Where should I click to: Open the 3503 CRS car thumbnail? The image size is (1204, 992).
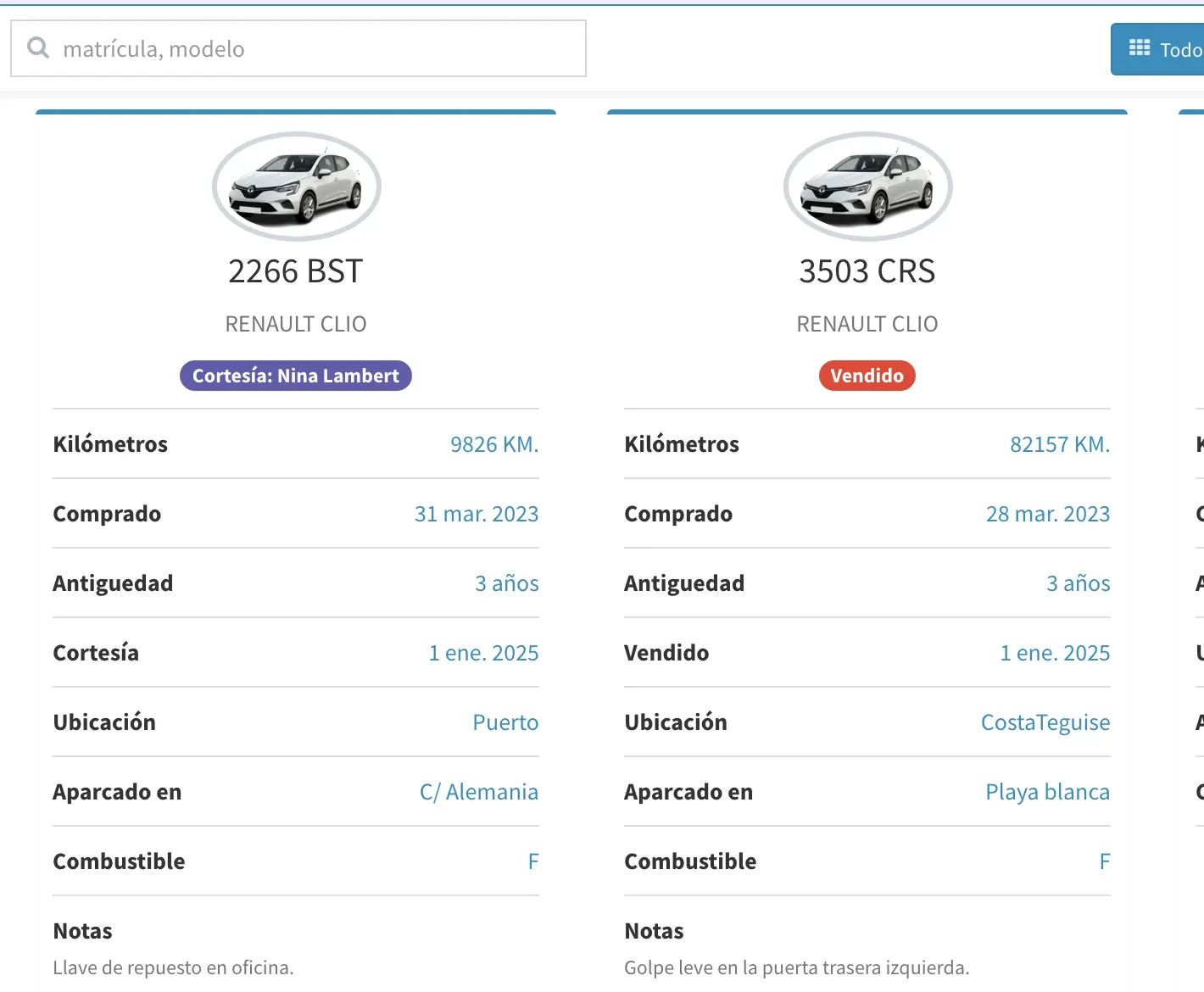[x=867, y=186]
